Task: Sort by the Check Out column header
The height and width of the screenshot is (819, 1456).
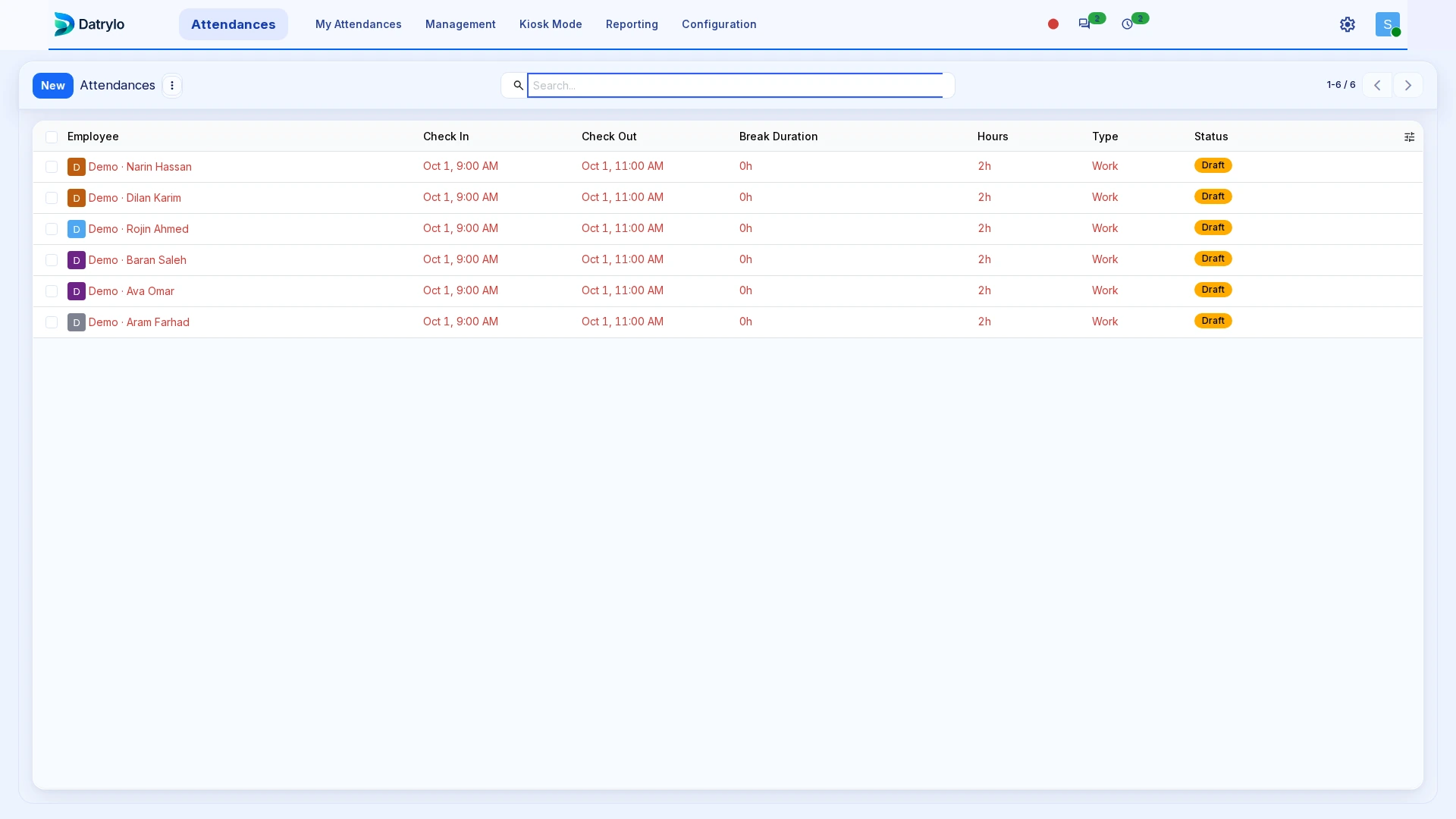Action: click(609, 136)
